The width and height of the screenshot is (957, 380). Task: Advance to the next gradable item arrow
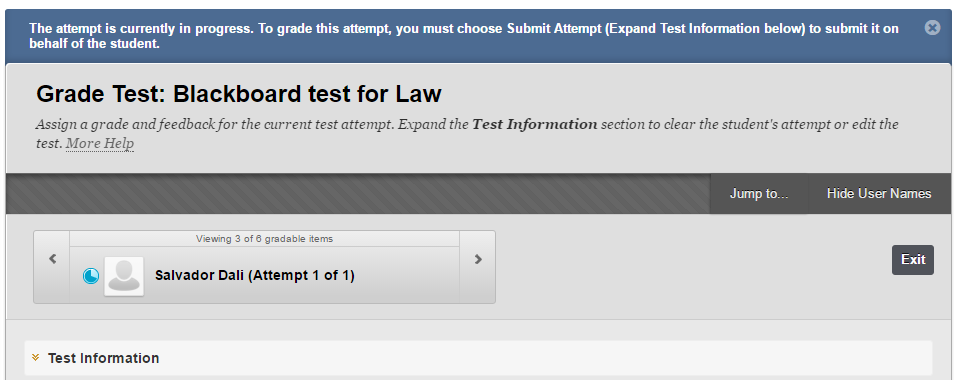(x=478, y=259)
